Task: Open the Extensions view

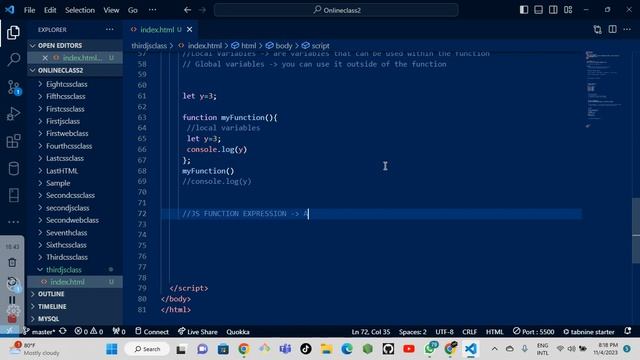Action: click(x=13, y=141)
